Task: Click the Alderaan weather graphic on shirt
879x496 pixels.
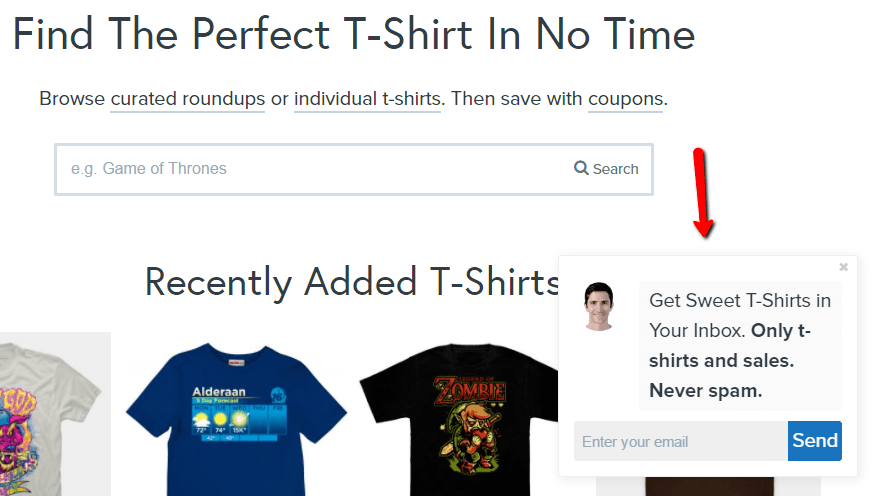Action: [239, 413]
